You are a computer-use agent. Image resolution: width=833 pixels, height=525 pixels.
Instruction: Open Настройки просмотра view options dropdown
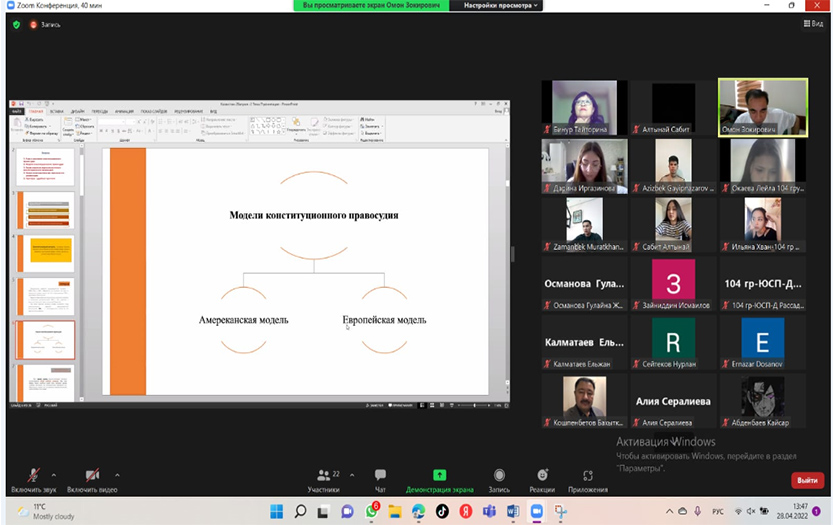tap(501, 6)
